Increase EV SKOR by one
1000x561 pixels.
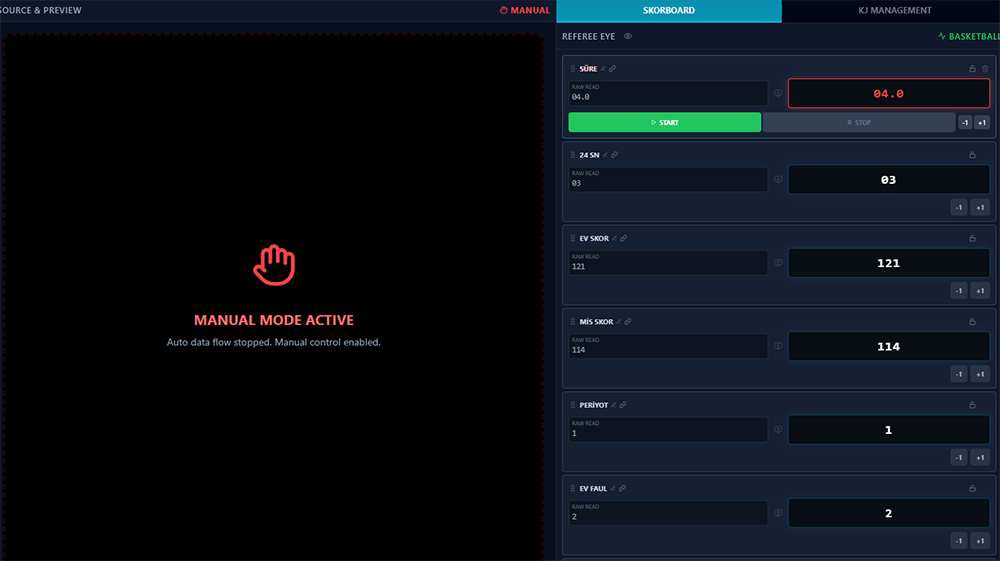pyautogui.click(x=980, y=291)
